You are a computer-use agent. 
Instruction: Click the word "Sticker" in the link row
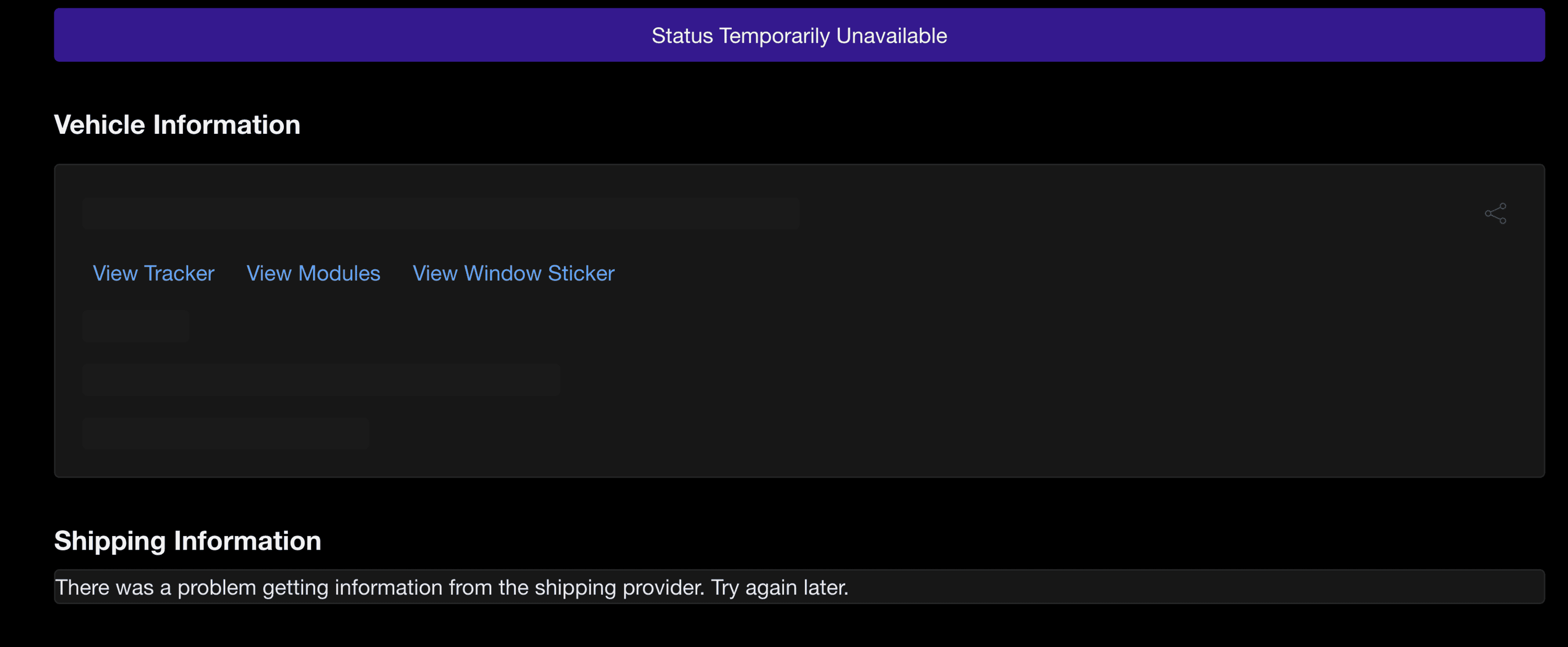[x=581, y=274]
